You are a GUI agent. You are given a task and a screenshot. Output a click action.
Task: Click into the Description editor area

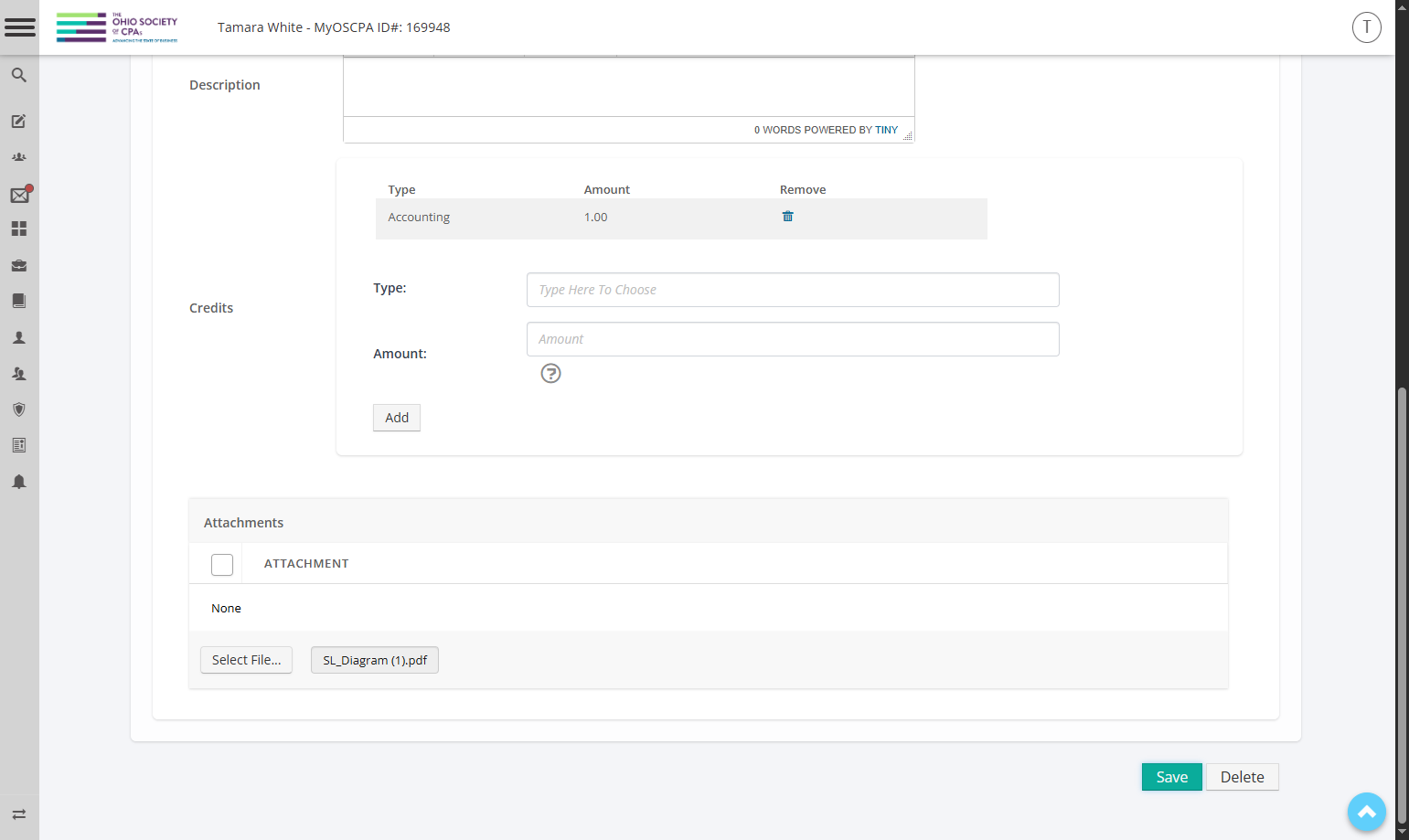point(629,87)
